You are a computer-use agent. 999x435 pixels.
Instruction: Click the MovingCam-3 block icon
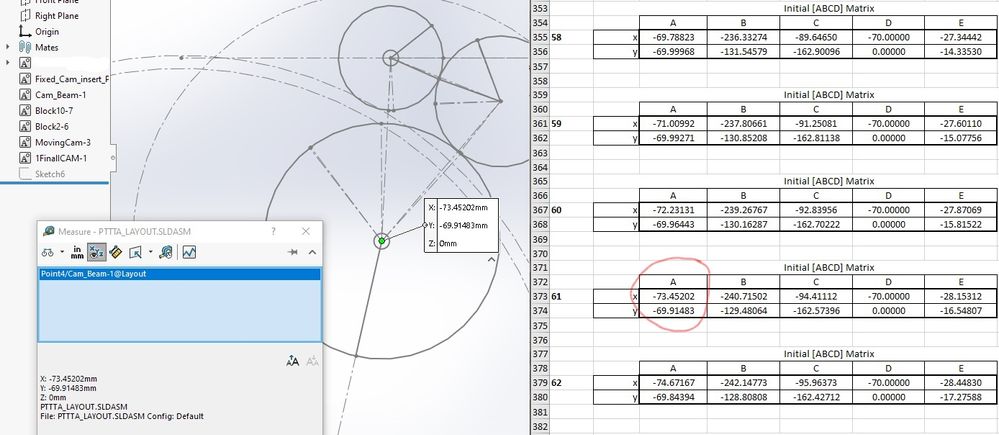coord(25,143)
